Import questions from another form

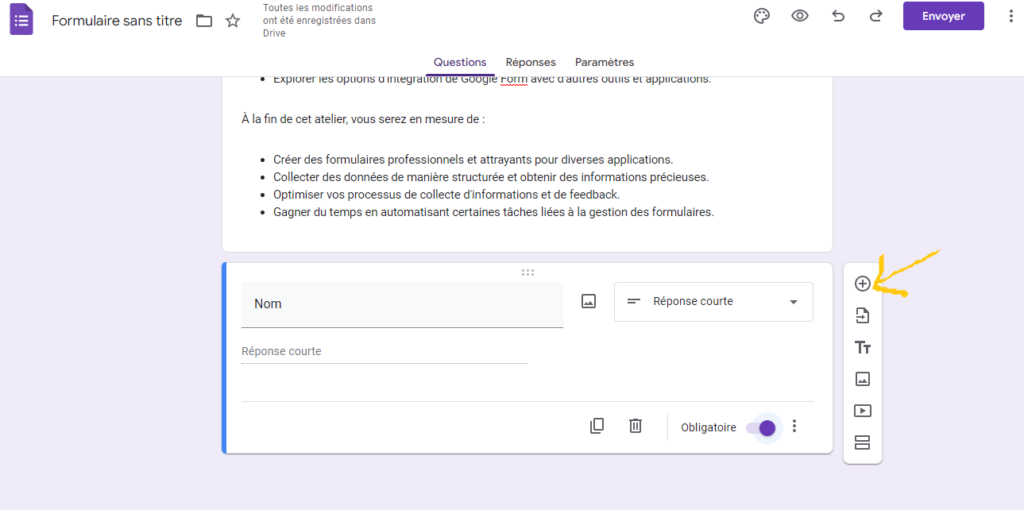point(862,316)
